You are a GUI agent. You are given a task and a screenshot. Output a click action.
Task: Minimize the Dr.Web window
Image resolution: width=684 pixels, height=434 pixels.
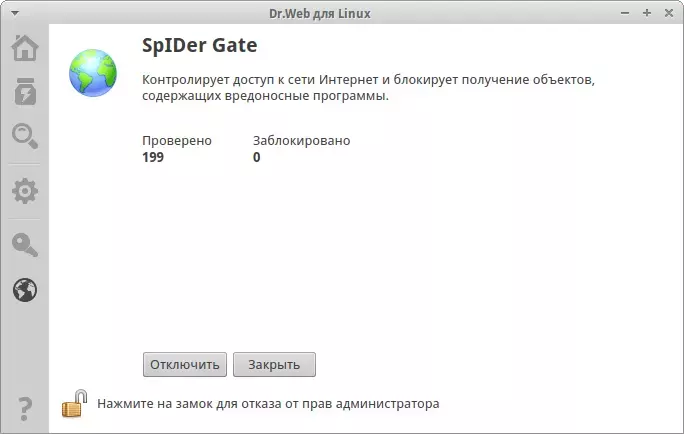[x=625, y=13]
